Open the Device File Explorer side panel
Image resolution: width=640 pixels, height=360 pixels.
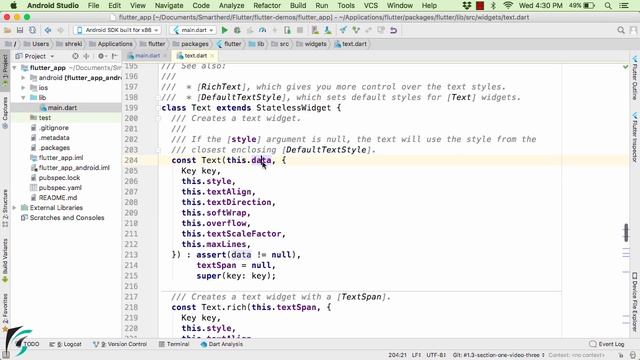[635, 301]
